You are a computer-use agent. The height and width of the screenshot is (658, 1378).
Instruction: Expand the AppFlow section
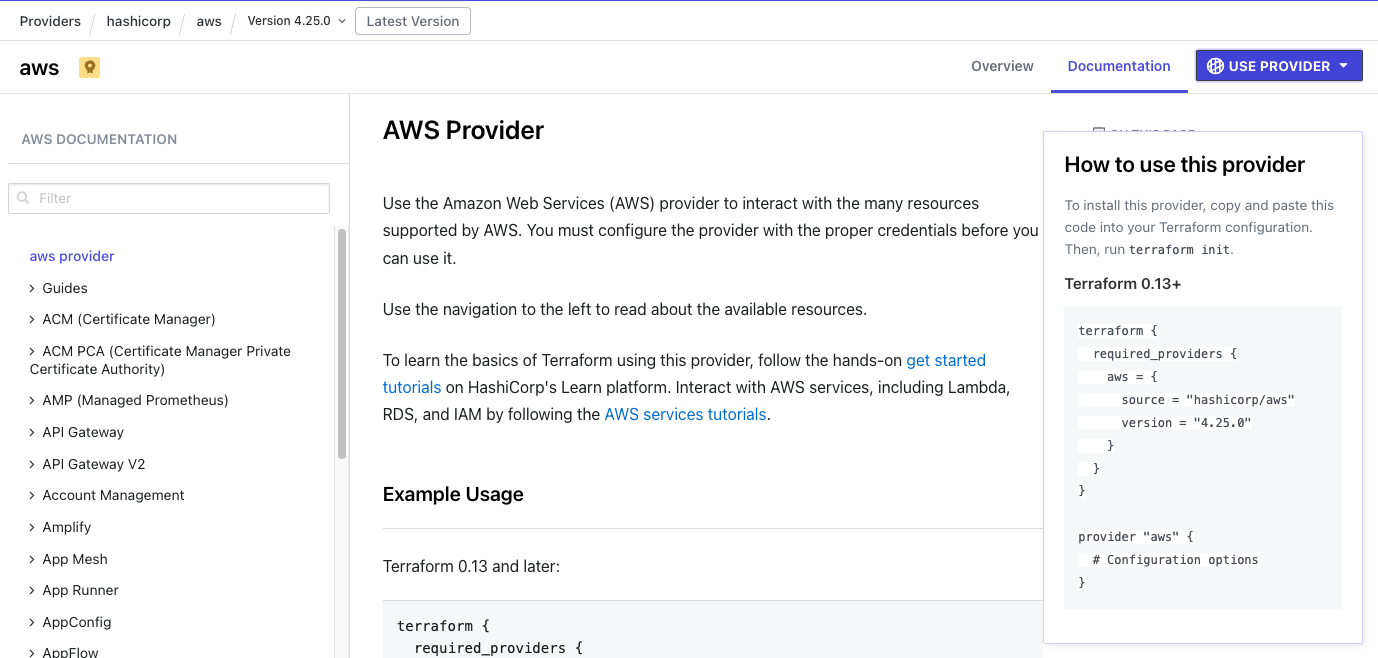pyautogui.click(x=33, y=652)
